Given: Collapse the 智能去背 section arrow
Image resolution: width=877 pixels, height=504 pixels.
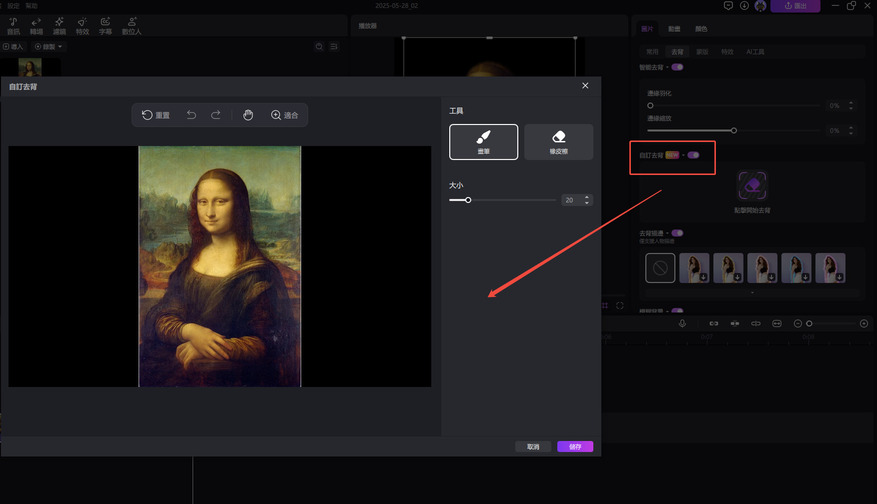Looking at the screenshot, I should pyautogui.click(x=667, y=67).
